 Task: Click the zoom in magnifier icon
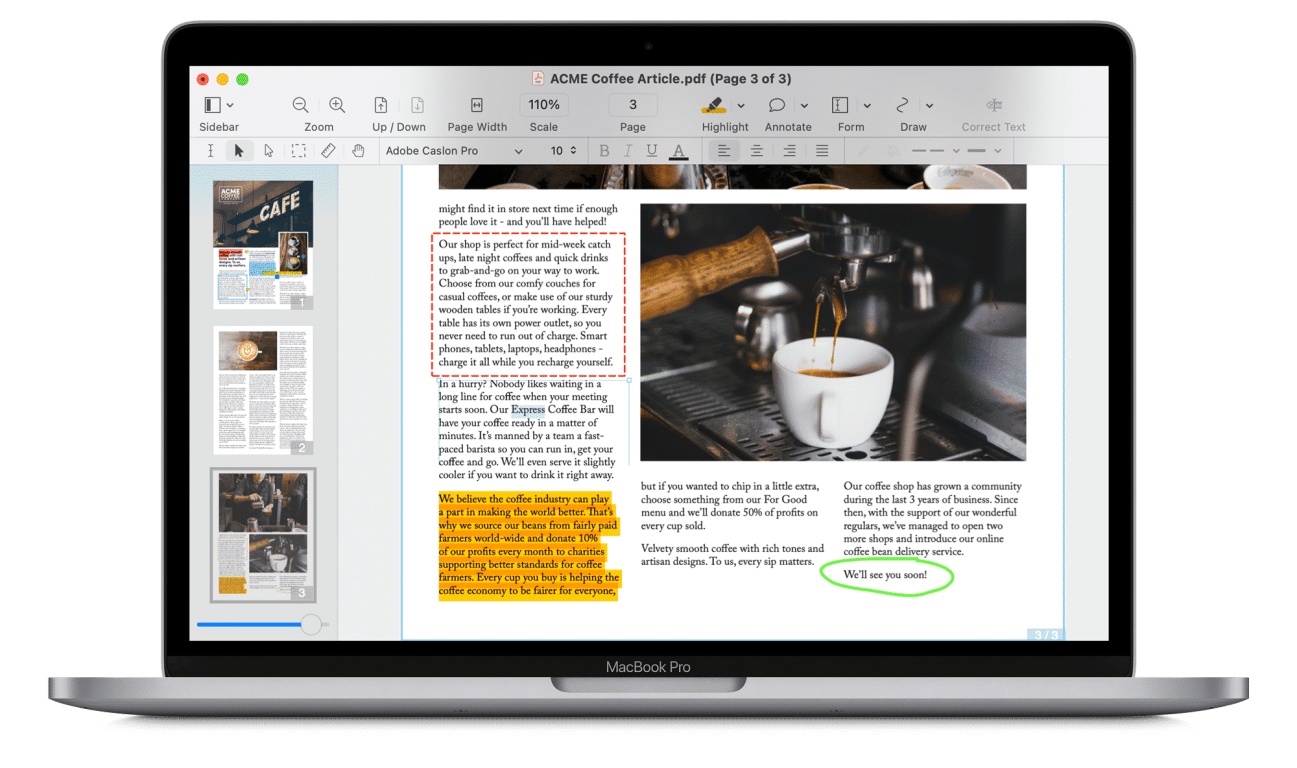(x=337, y=105)
